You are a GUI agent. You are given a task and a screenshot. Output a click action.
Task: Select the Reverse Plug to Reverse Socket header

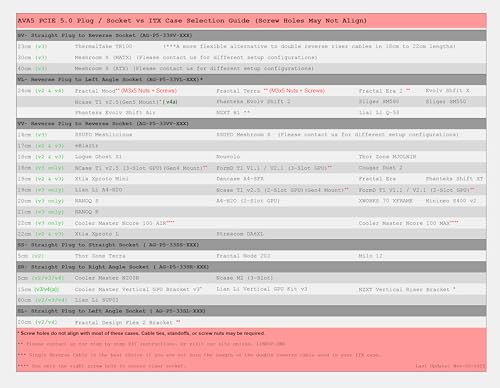tap(251, 124)
